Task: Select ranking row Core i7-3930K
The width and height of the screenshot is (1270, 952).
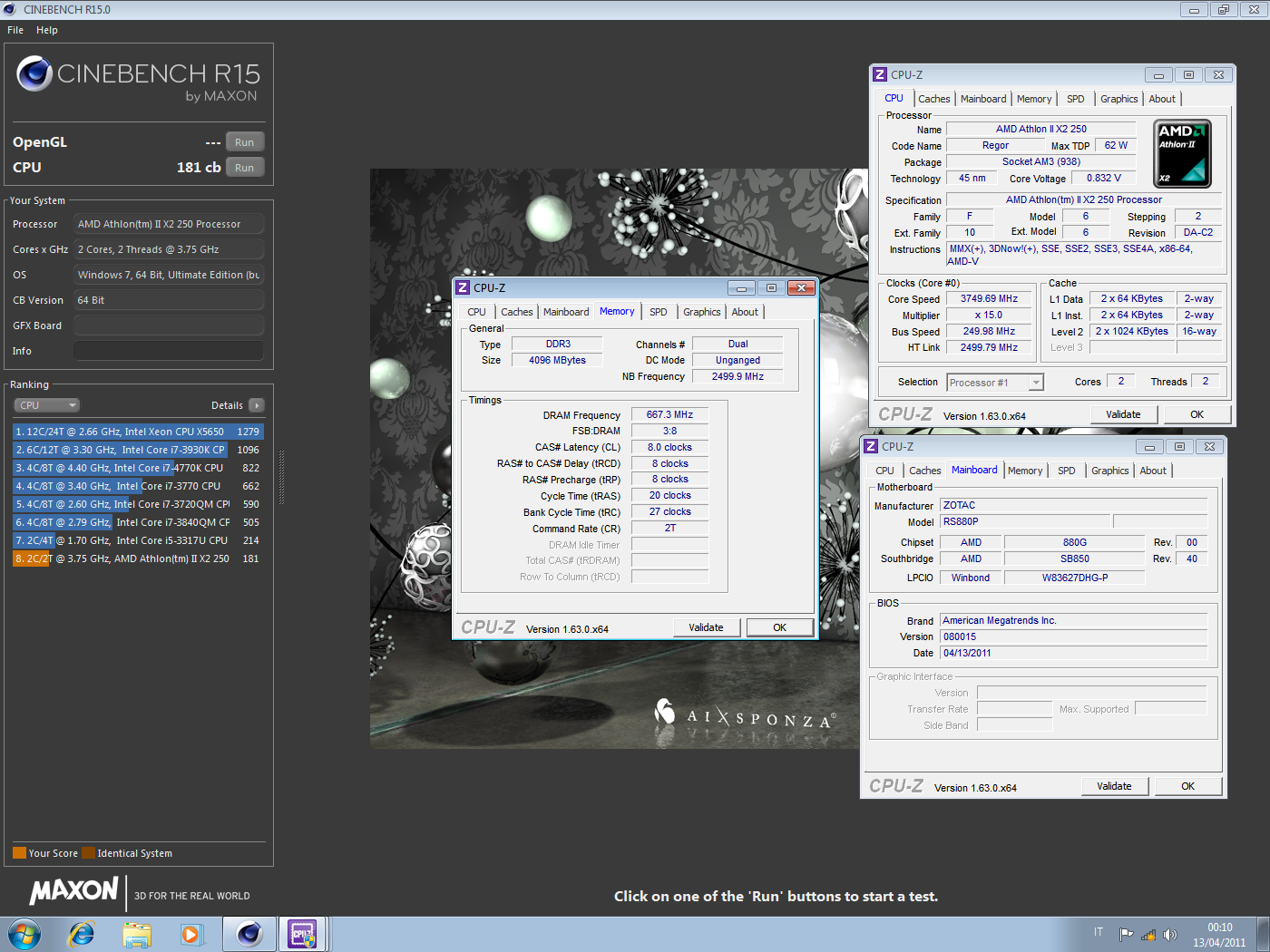Action: (x=138, y=450)
